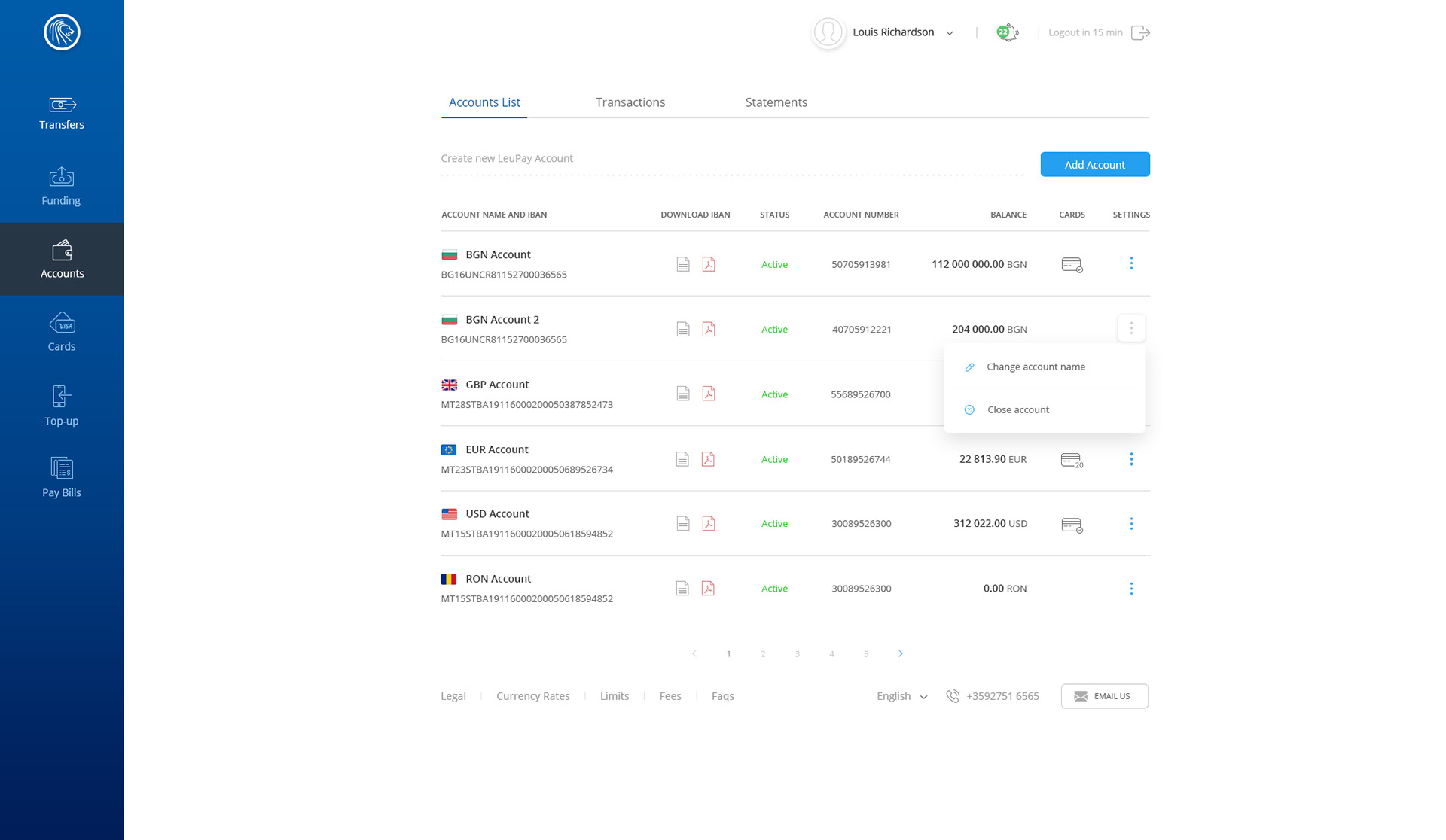The image size is (1446, 840).
Task: Go to the next pagination page arrow
Action: point(901,653)
